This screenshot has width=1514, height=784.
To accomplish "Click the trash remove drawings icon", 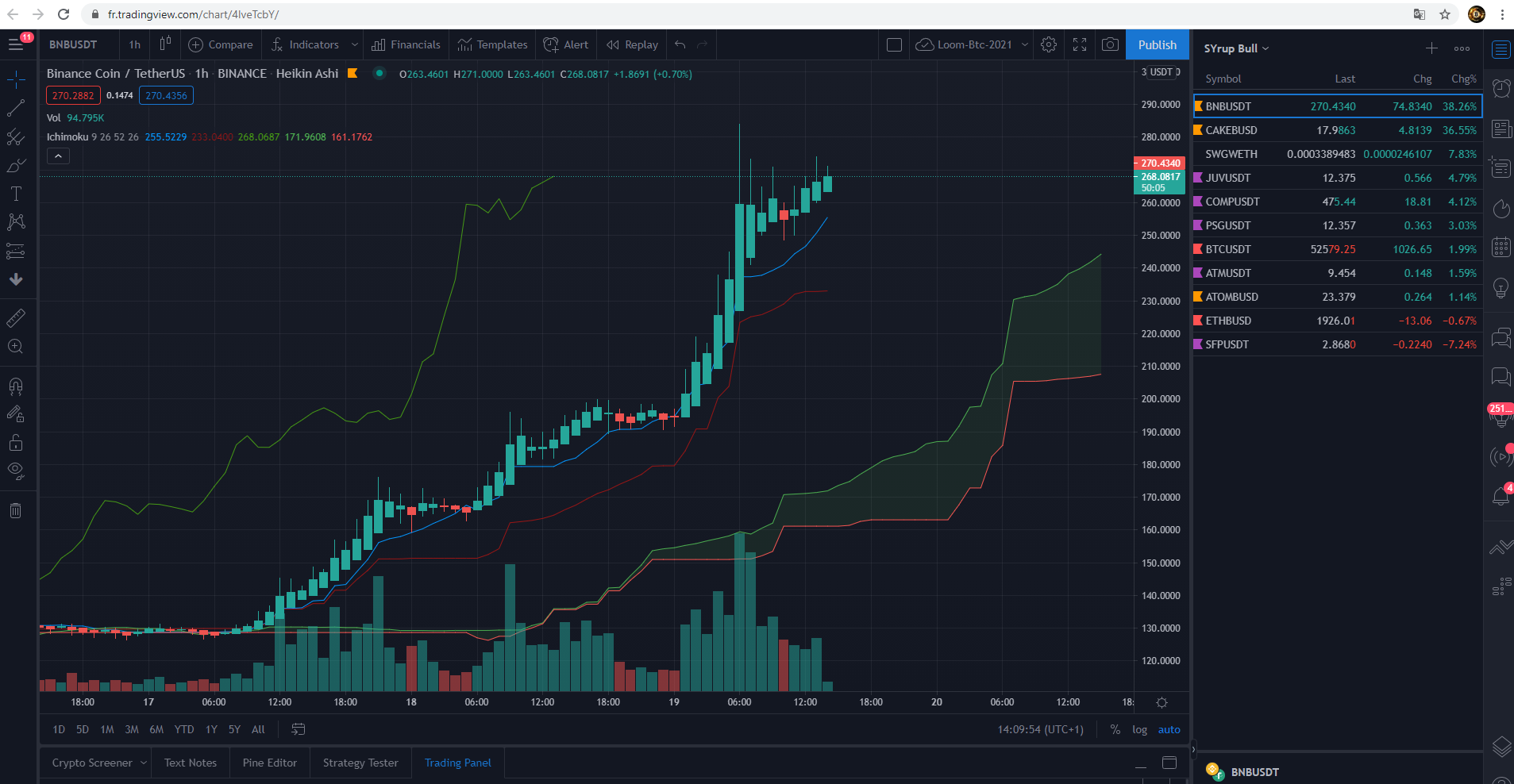I will click(16, 510).
